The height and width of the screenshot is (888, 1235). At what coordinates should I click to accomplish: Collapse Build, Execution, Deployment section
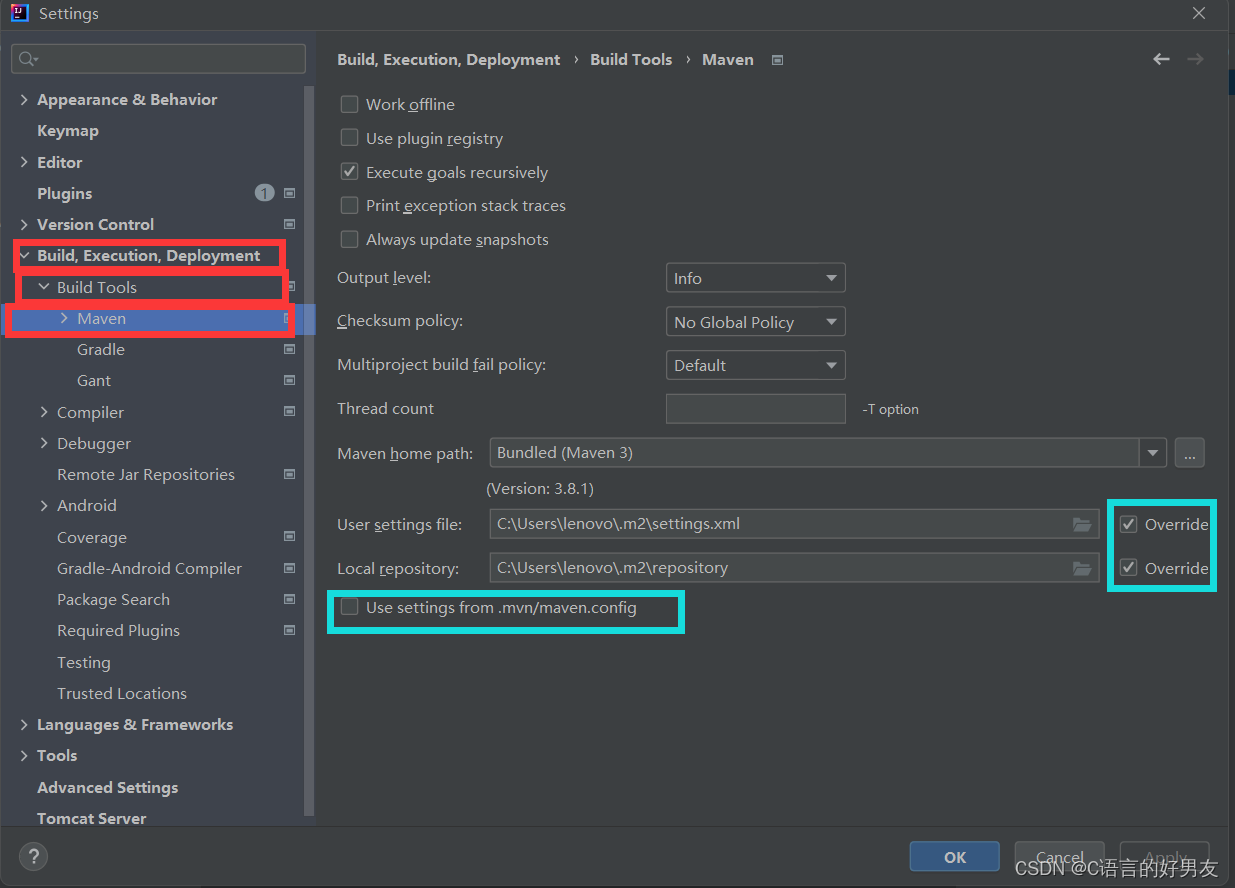[24, 256]
